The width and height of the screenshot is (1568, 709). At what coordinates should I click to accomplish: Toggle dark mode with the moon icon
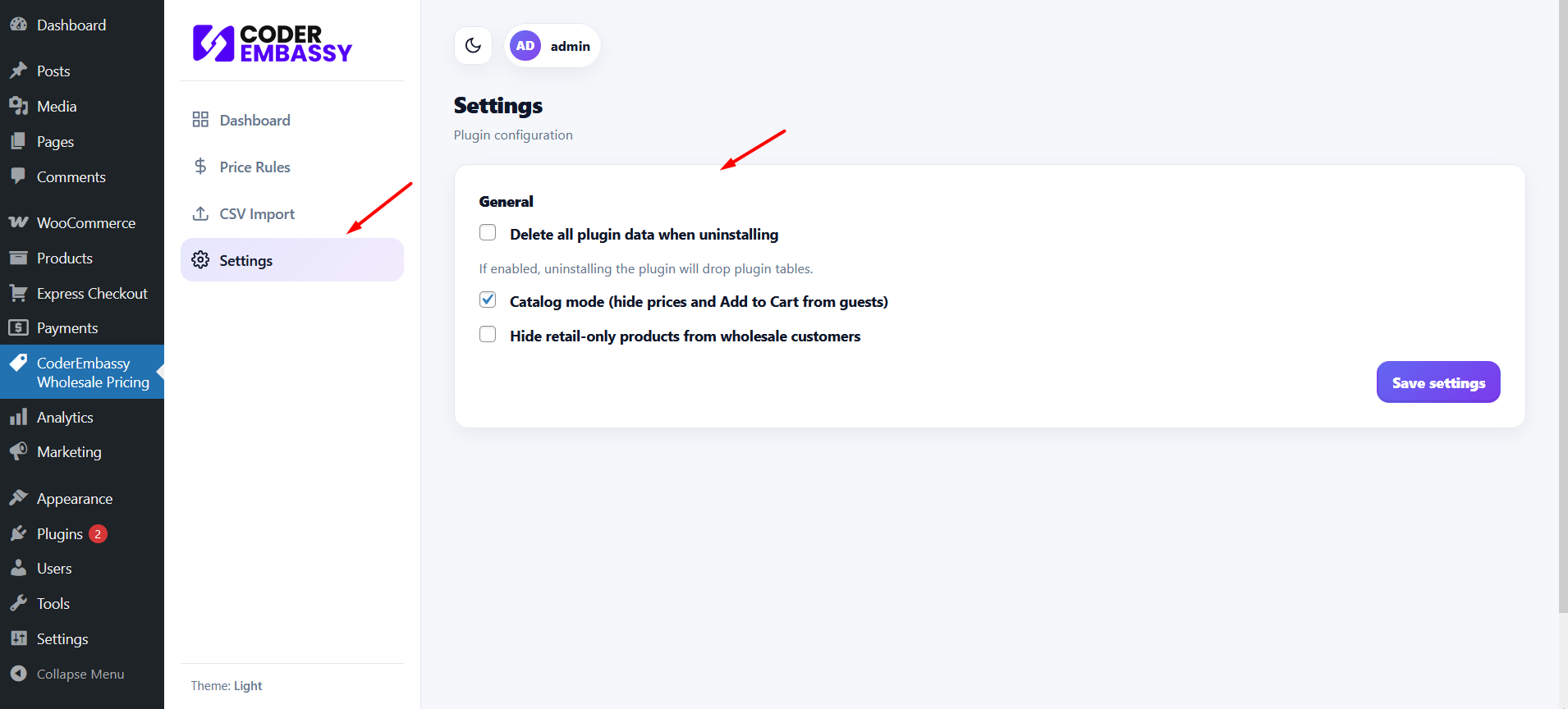pos(473,46)
